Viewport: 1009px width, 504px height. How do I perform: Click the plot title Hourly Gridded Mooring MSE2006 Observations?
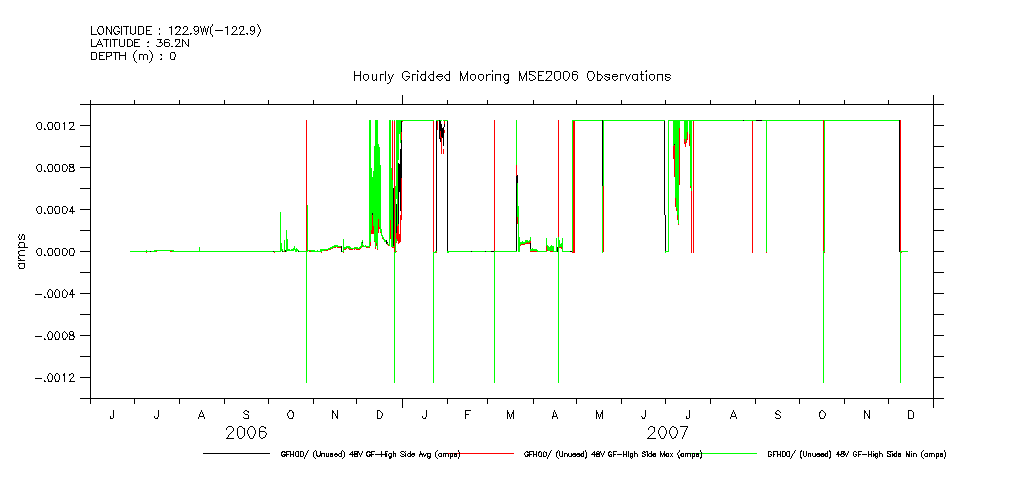pyautogui.click(x=511, y=77)
